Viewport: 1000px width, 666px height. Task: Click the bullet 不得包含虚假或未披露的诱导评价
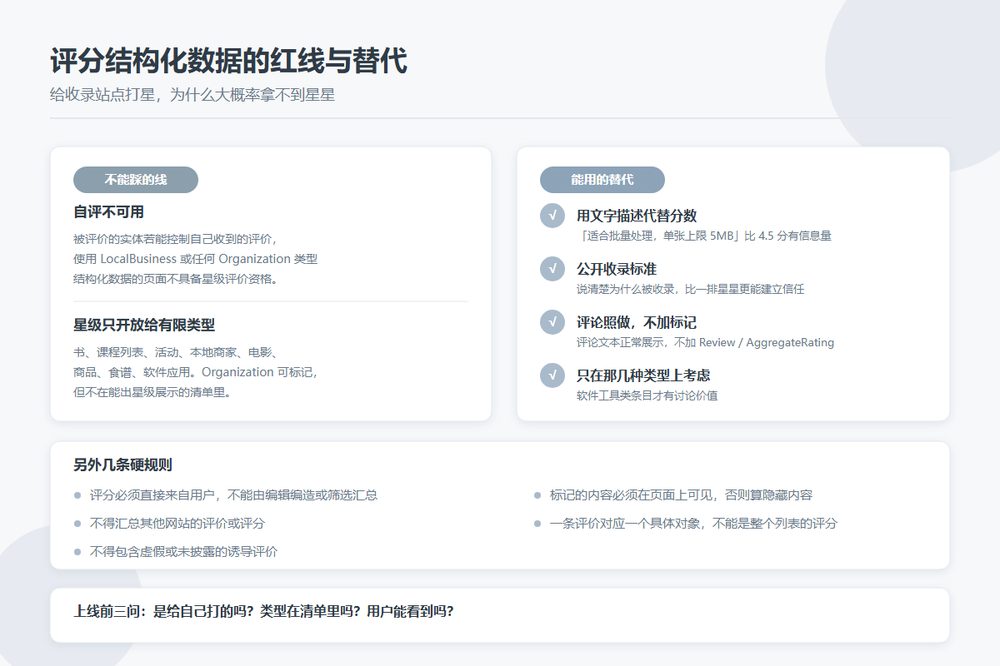tap(184, 552)
